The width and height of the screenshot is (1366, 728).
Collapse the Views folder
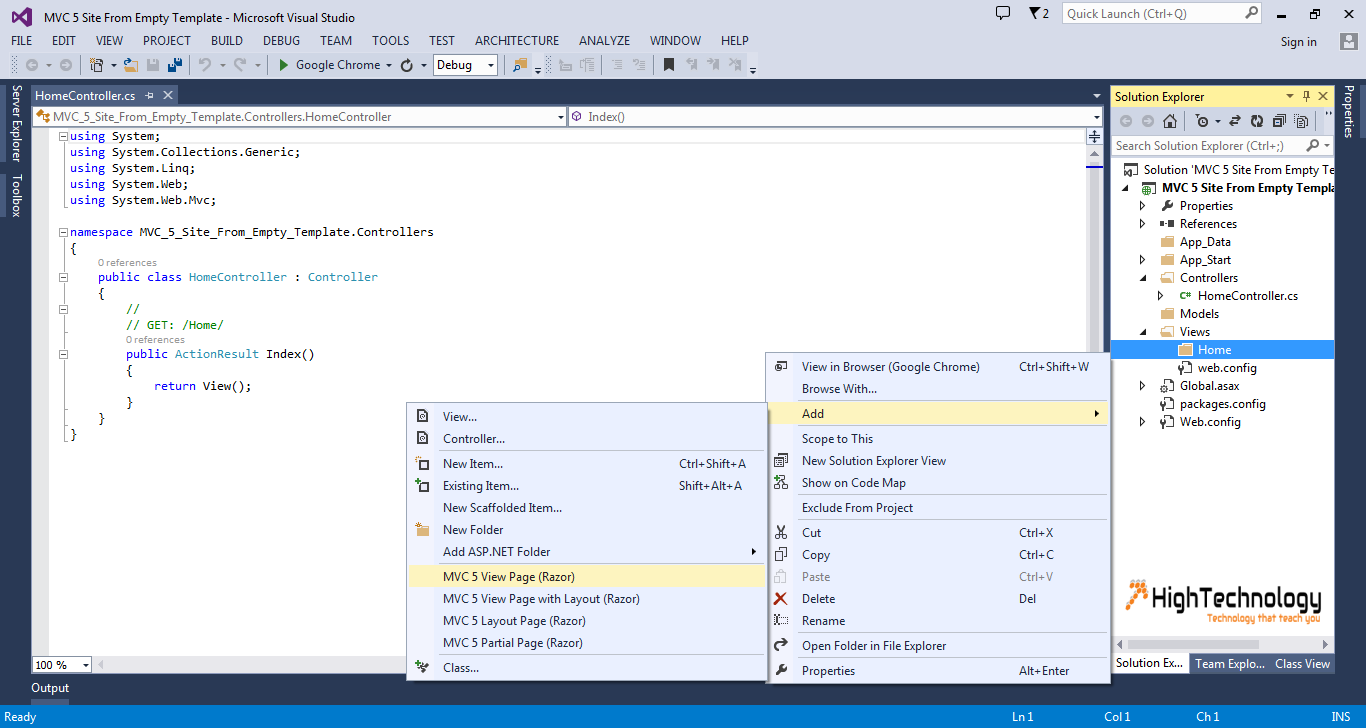pos(1143,332)
